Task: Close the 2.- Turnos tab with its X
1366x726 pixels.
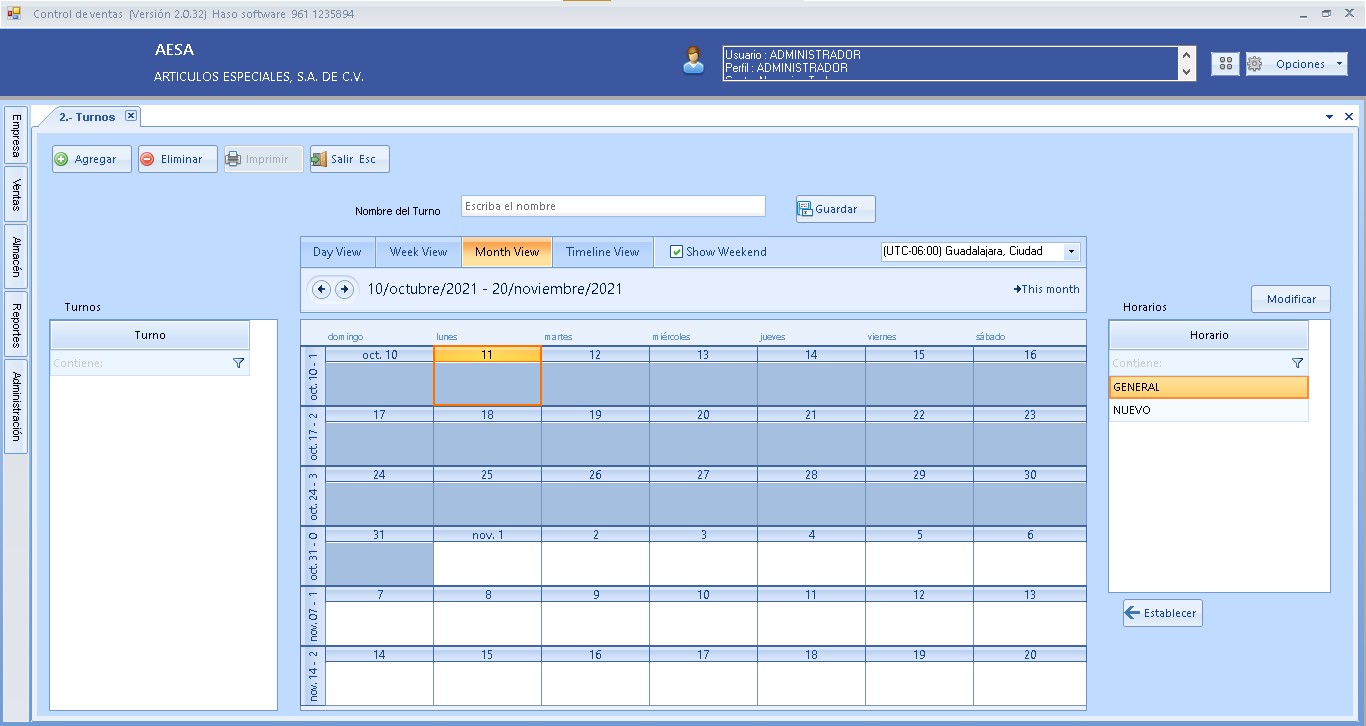Action: (131, 116)
